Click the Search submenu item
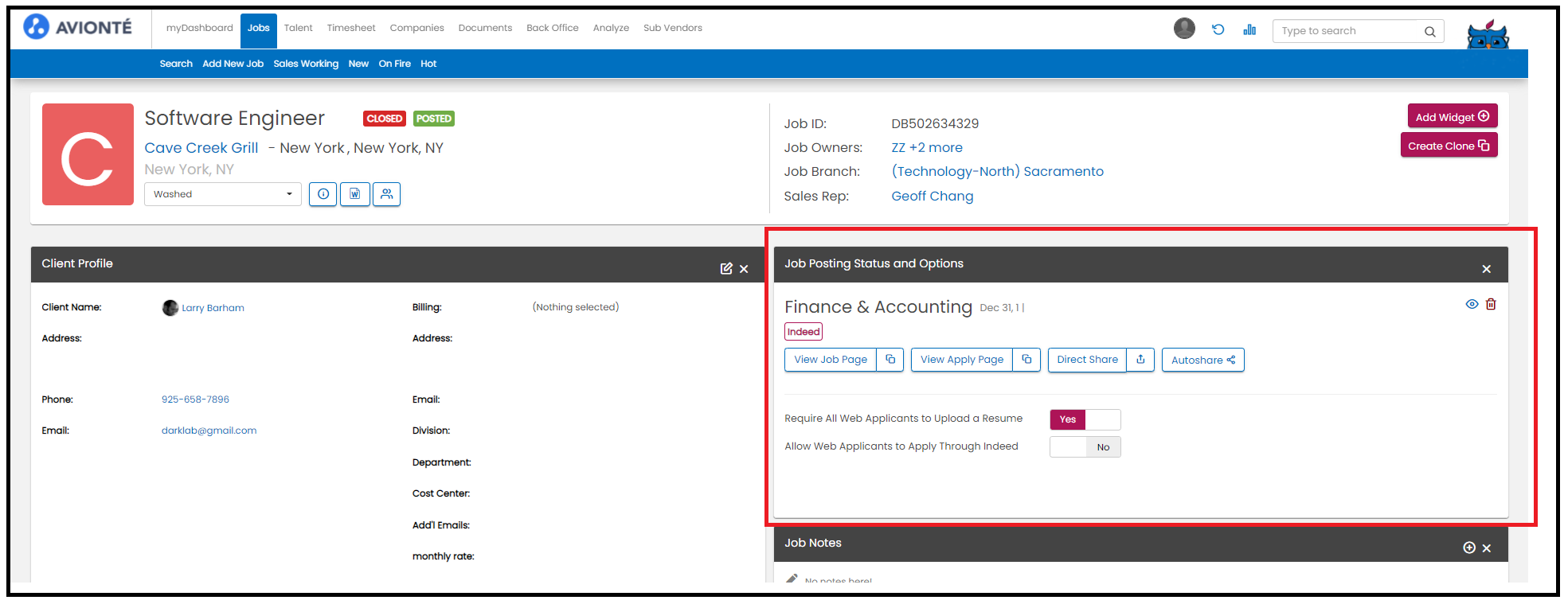Viewport: 1568px width, 604px height. click(176, 64)
